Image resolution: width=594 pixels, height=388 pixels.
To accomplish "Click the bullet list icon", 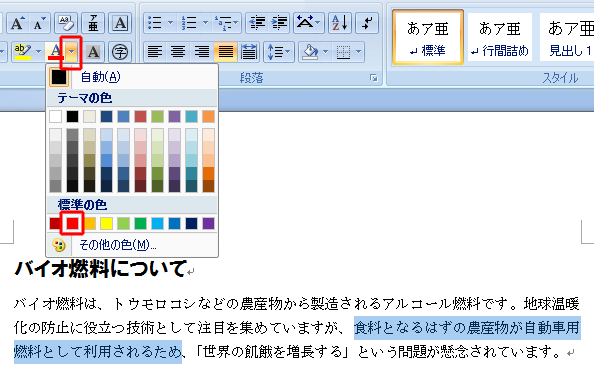I will click(x=155, y=23).
